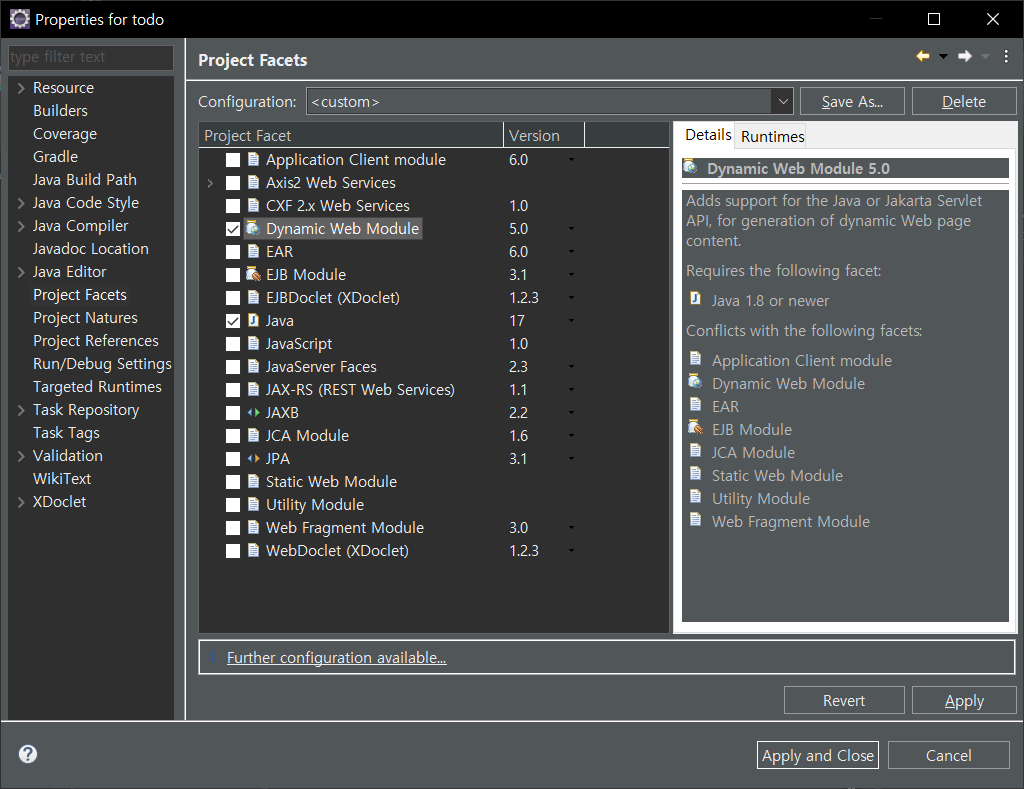The height and width of the screenshot is (789, 1024).
Task: Open the Configuration custom dropdown
Action: click(782, 101)
